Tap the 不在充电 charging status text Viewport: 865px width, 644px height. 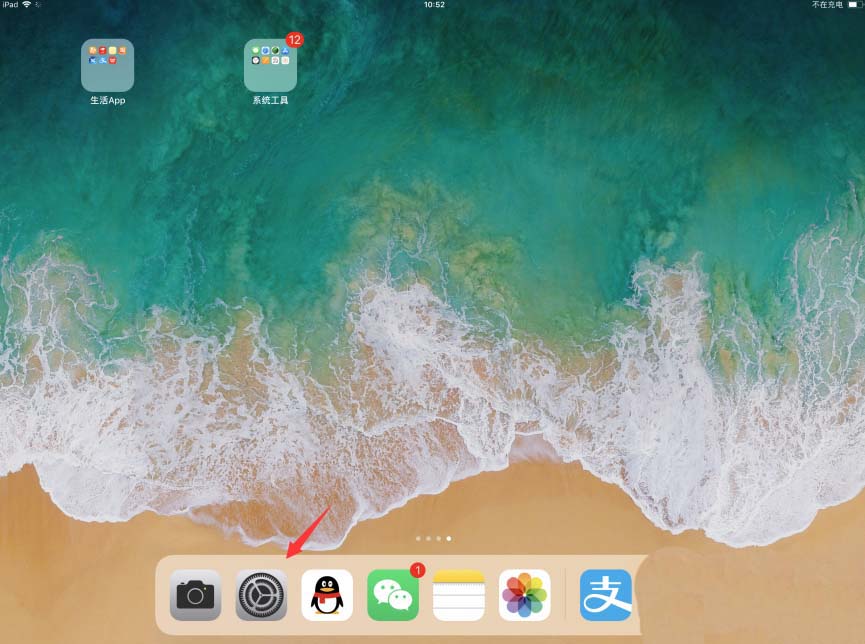coord(827,5)
